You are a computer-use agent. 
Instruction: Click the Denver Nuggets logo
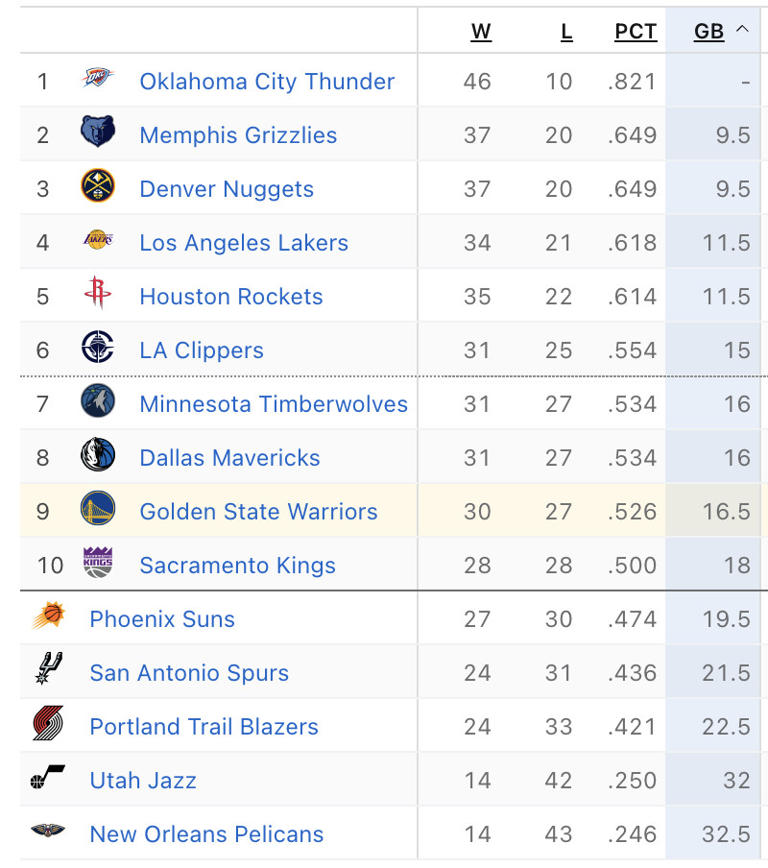point(98,189)
